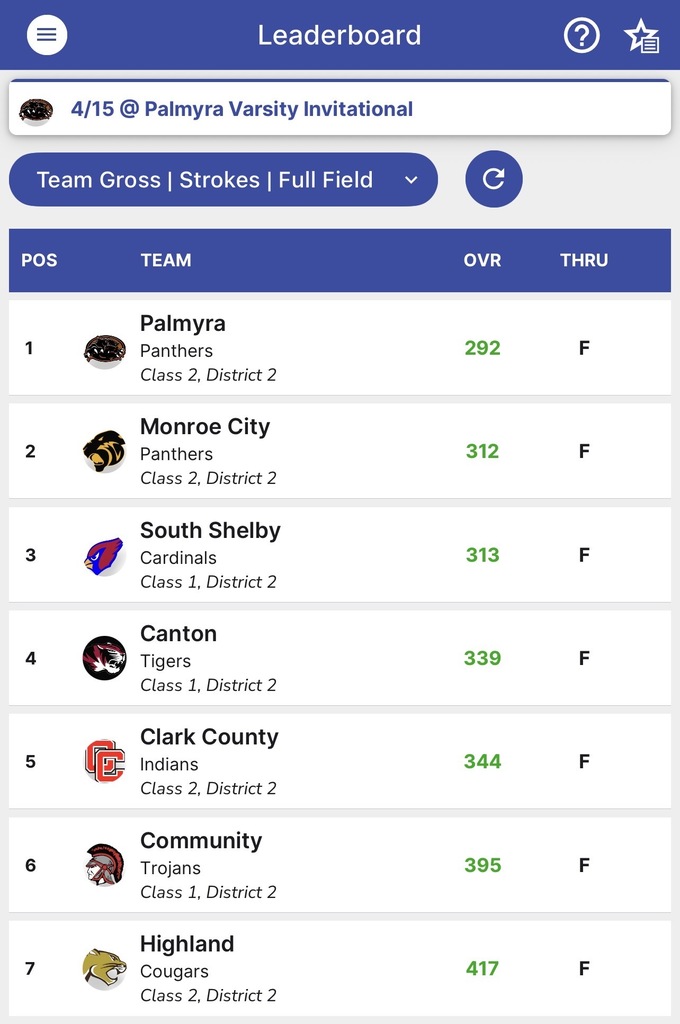The height and width of the screenshot is (1024, 680).
Task: Open Palmyra team details
Action: point(183,324)
